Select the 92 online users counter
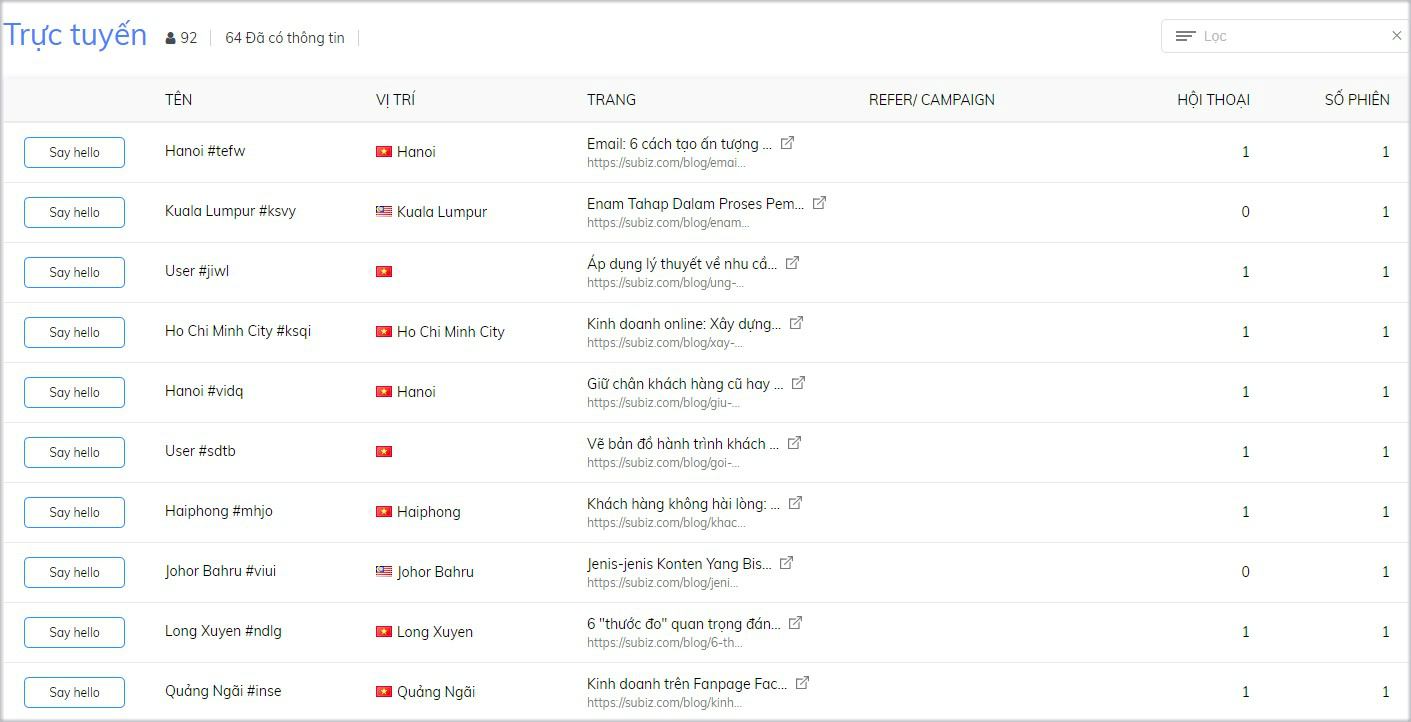 coord(181,38)
